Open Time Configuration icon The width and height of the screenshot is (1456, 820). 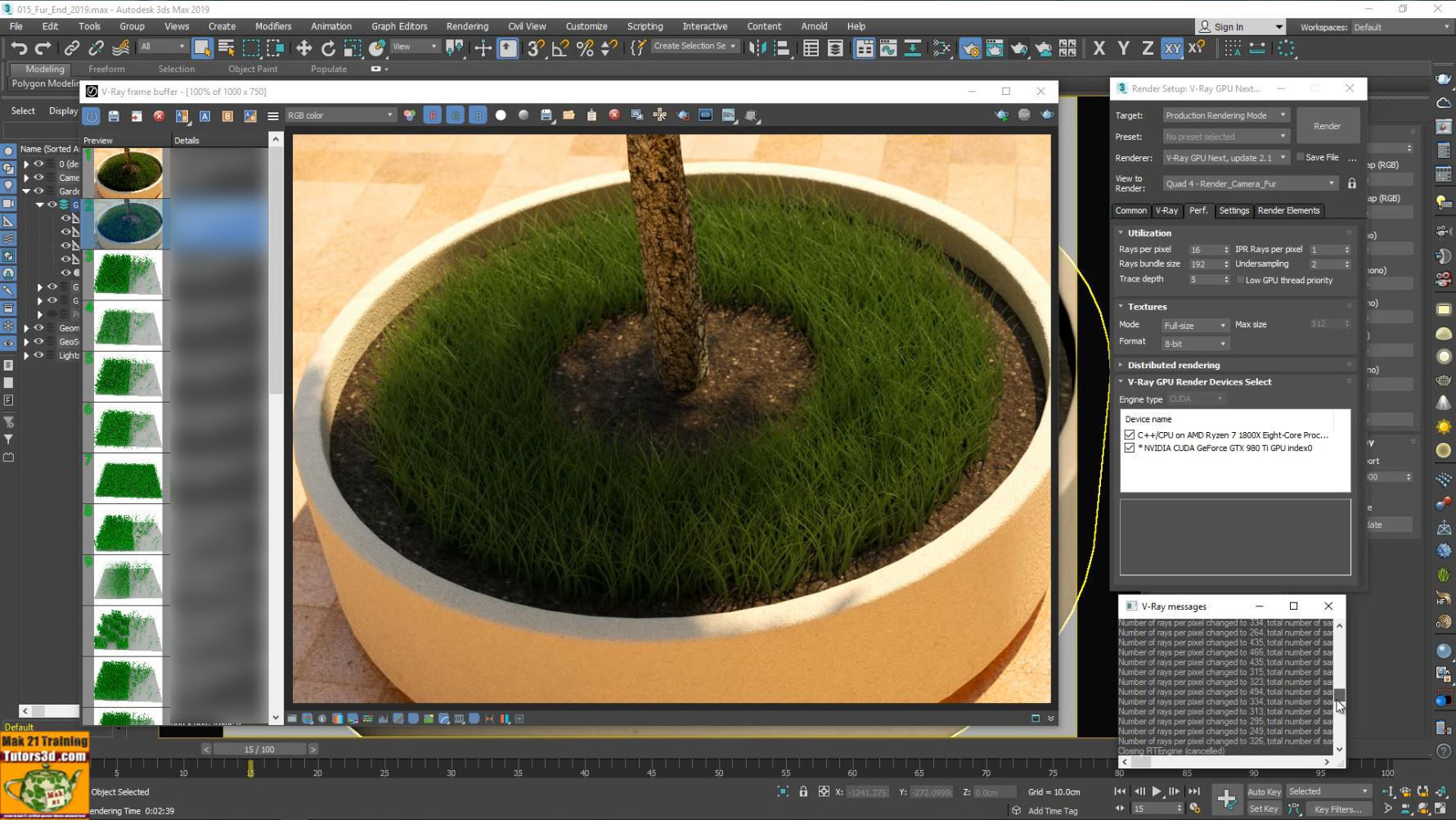click(x=1196, y=809)
